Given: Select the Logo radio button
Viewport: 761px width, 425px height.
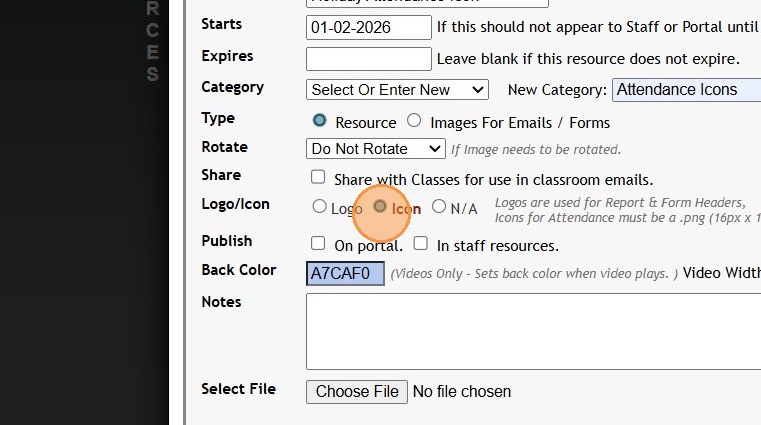Looking at the screenshot, I should (x=319, y=207).
